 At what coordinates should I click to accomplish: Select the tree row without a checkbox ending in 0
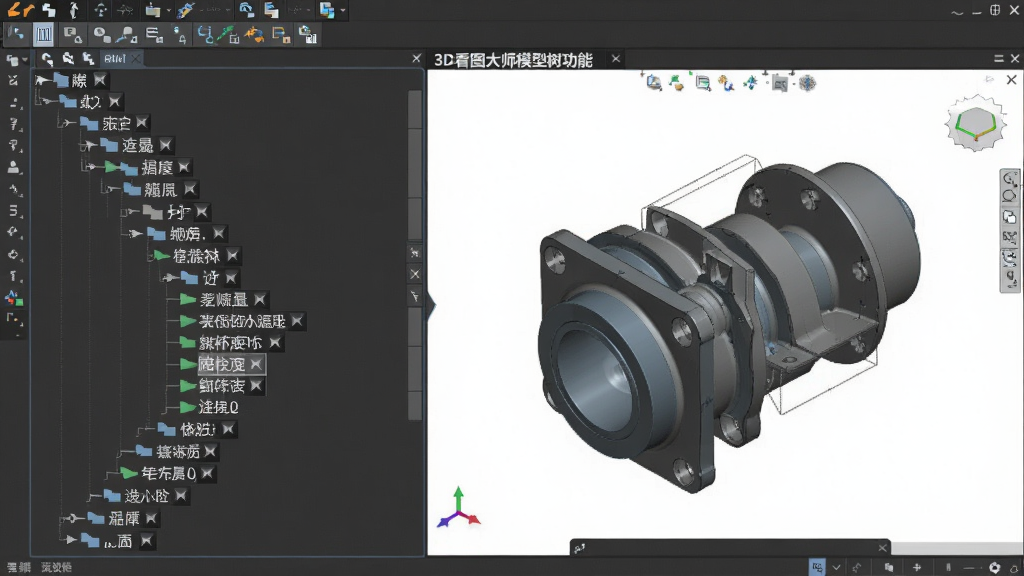click(218, 408)
